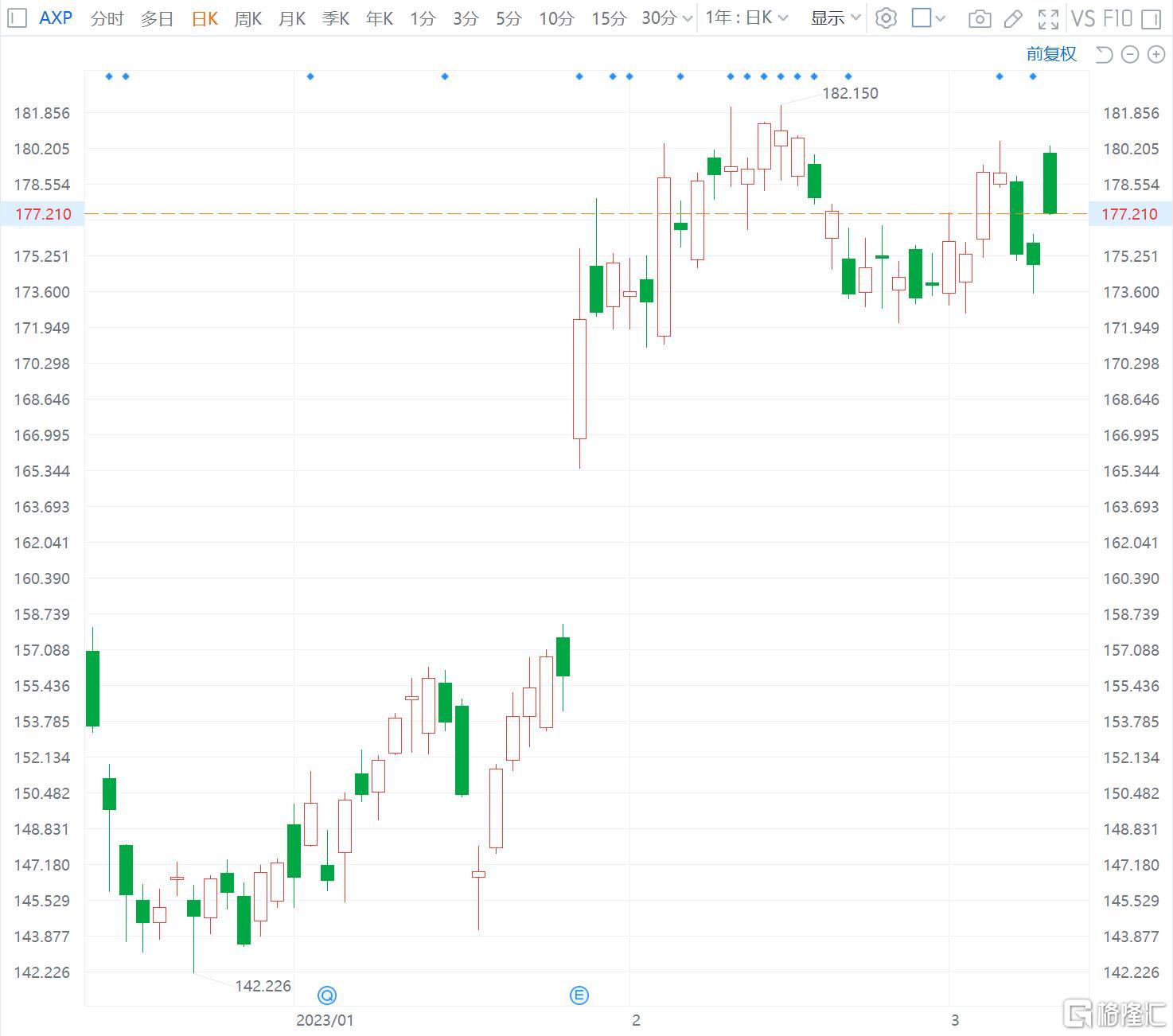Zoom in the chart with plus icon
Screen dimensions: 1173x1036
pyautogui.click(x=1155, y=54)
